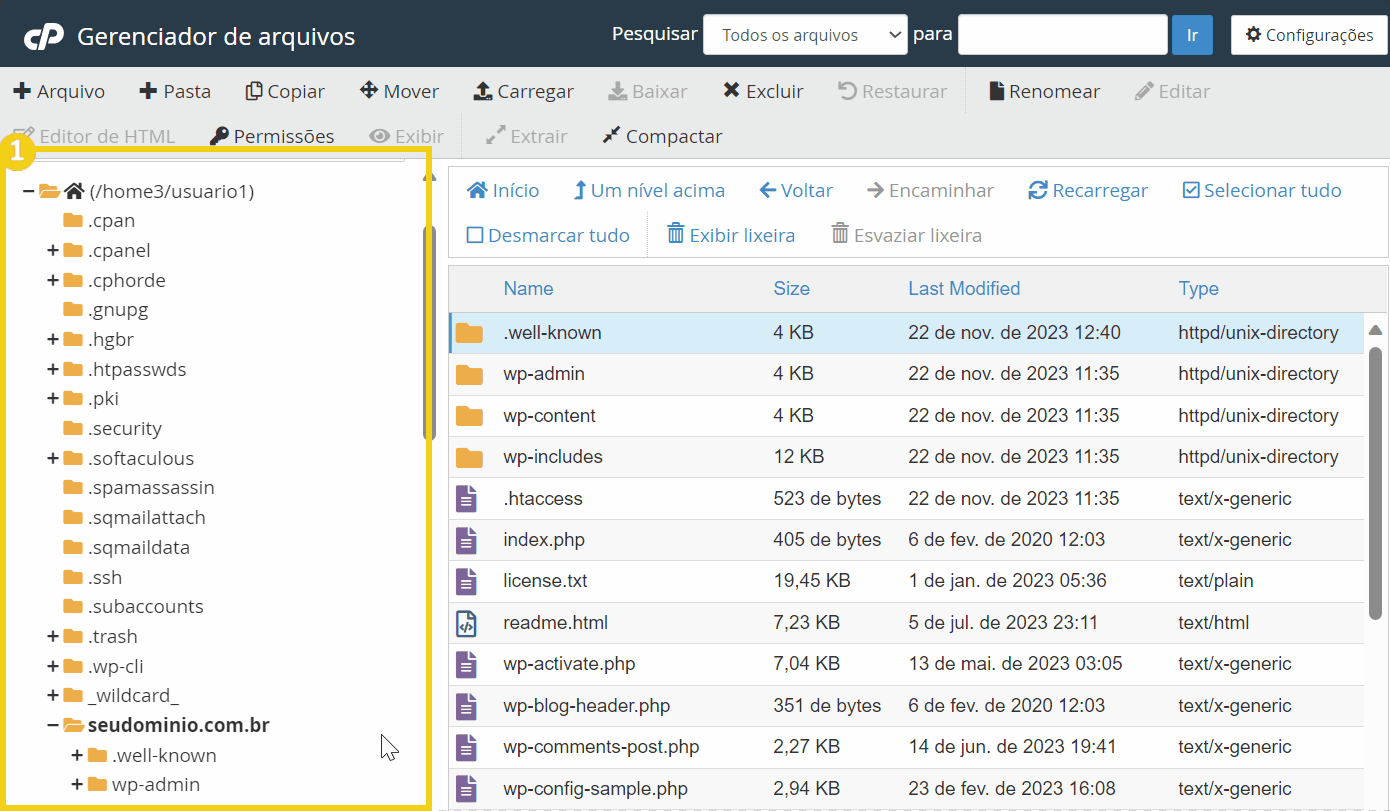This screenshot has height=811, width=1390.
Task: Expand the _wildcard_ tree folder
Action: point(53,695)
